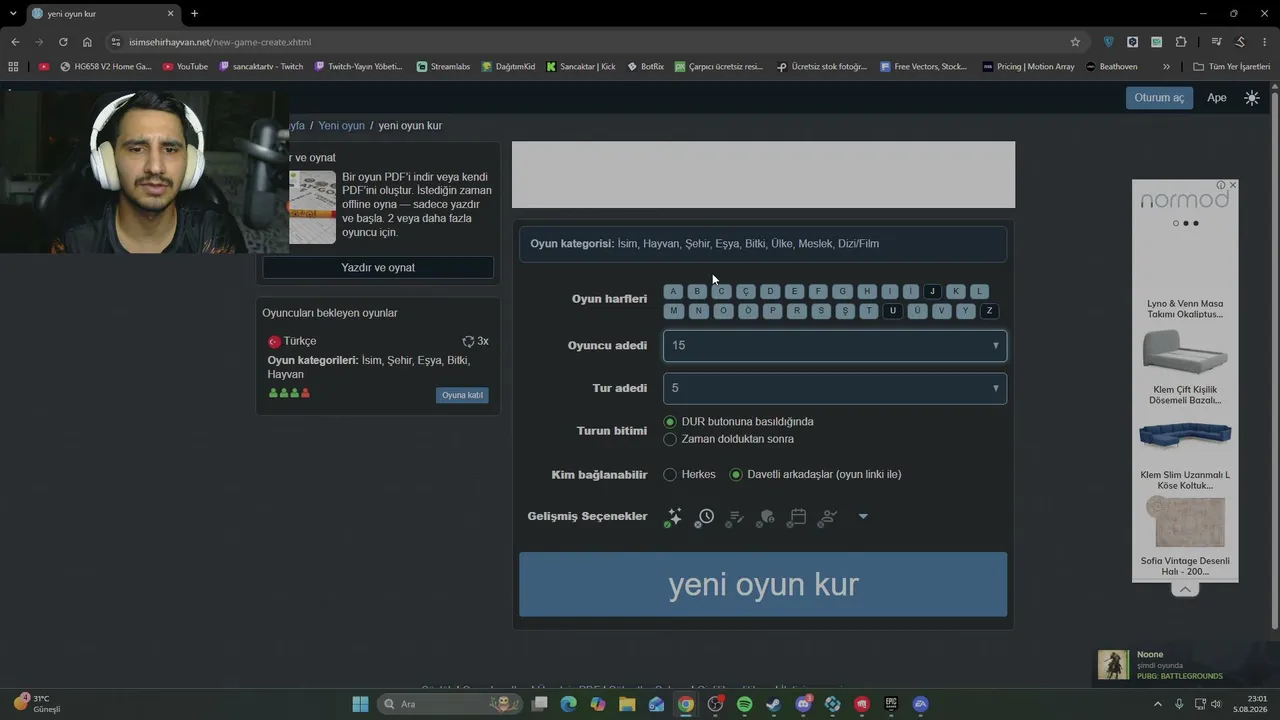Toggle the calendar advanced option icon
The image size is (1280, 720).
tap(797, 517)
